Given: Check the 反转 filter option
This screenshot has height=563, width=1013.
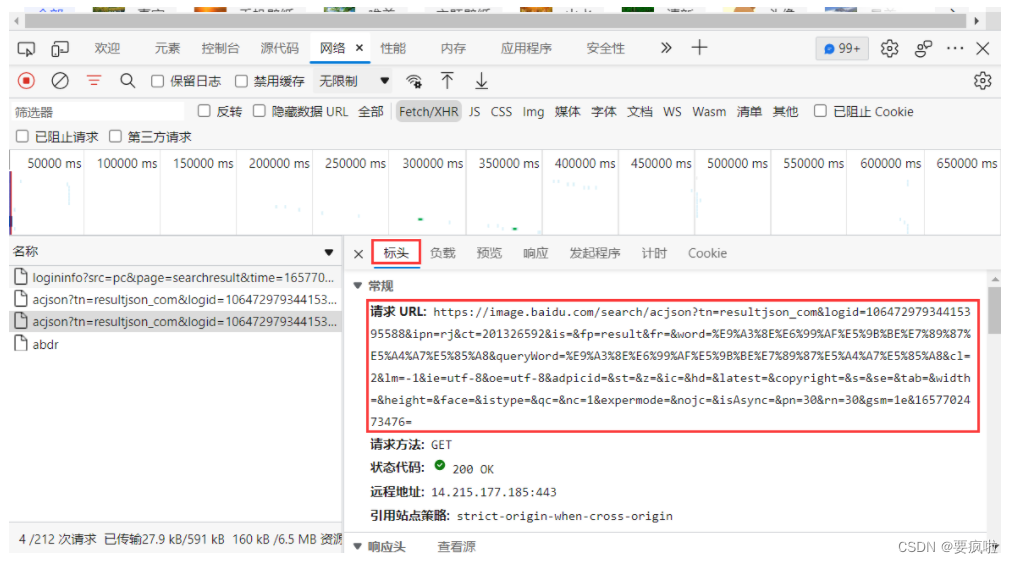Looking at the screenshot, I should coord(204,111).
